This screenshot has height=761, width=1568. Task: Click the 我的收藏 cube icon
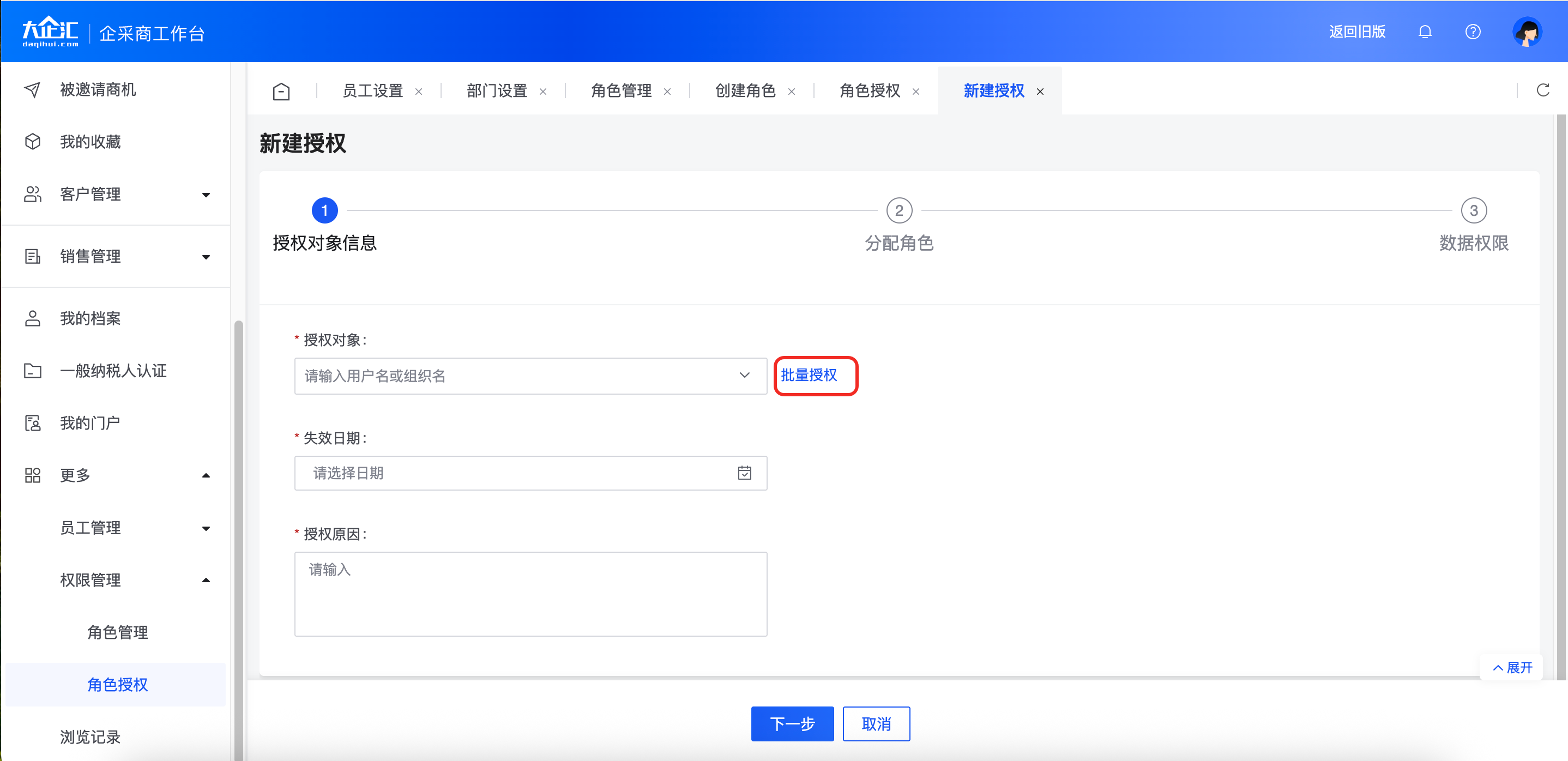32,142
